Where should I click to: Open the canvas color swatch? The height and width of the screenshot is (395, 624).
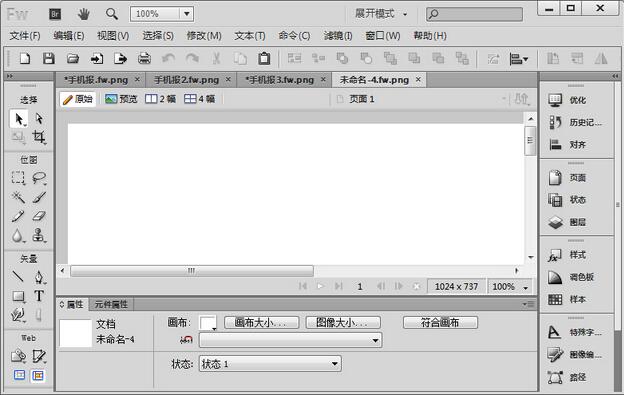point(208,323)
